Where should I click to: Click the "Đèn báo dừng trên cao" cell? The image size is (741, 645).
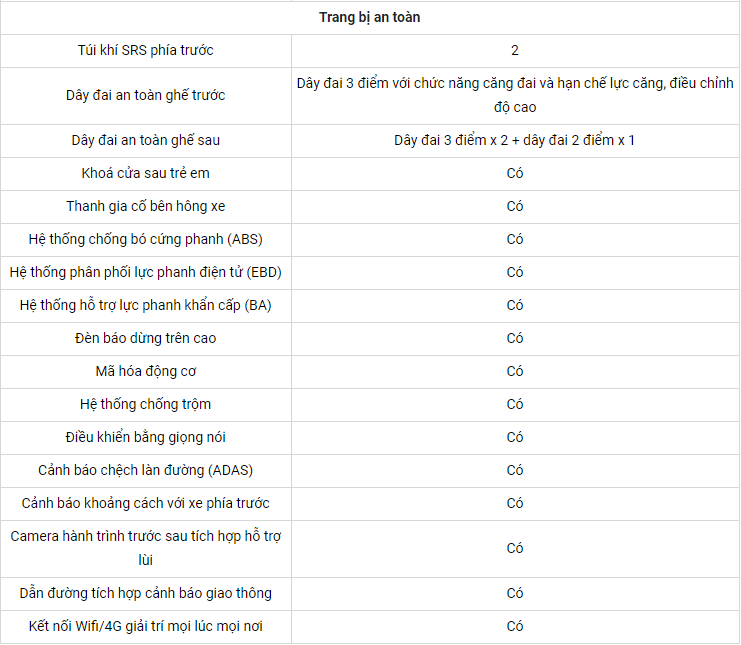[x=146, y=338]
